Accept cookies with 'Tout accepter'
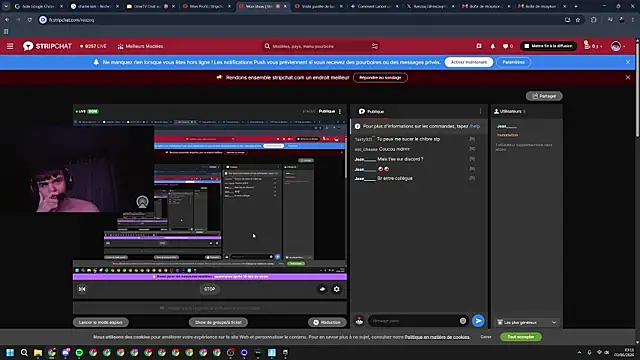The width and height of the screenshot is (640, 360). tap(521, 337)
